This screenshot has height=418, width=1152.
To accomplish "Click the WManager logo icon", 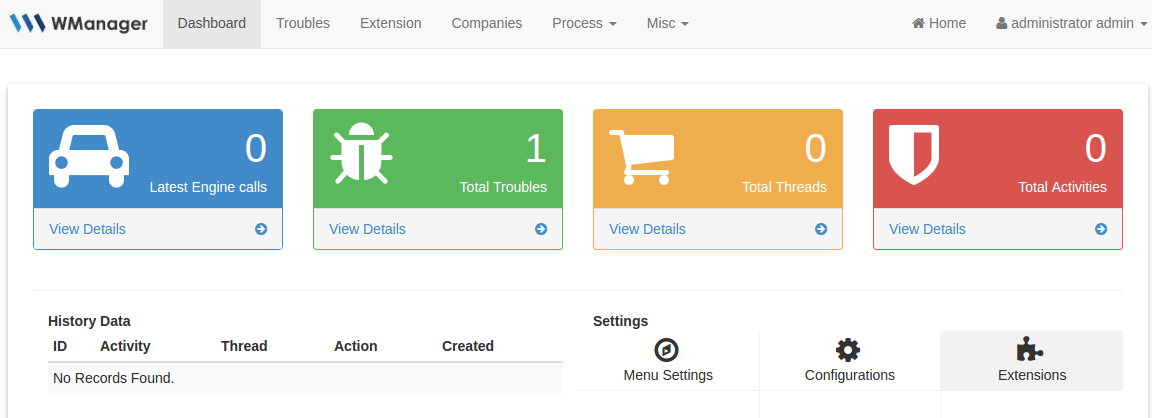I will [26, 23].
